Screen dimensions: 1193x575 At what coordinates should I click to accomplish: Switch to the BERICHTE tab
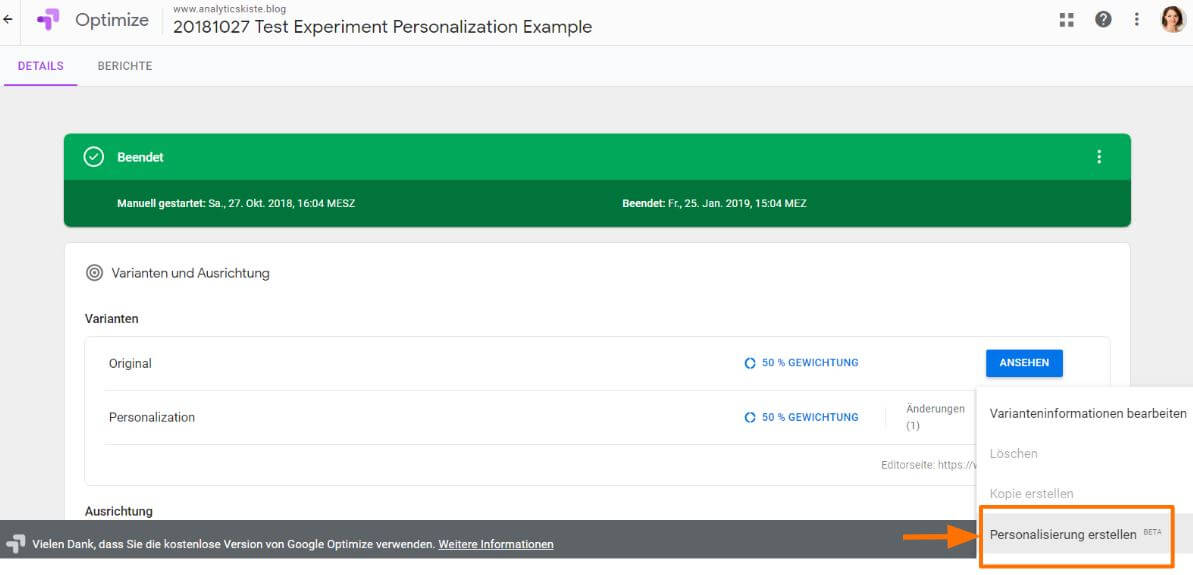[x=125, y=66]
